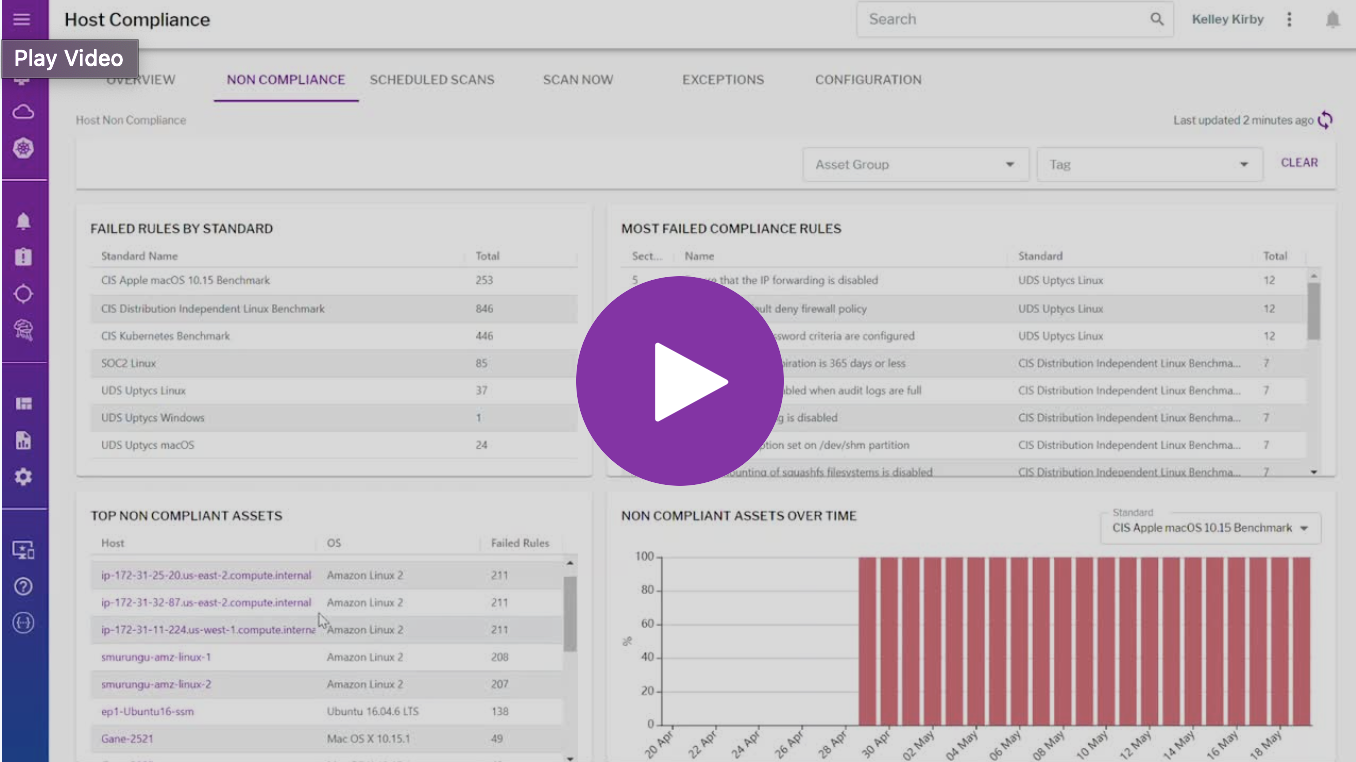1356x762 pixels.
Task: Open the notifications bell in header
Action: click(x=1333, y=19)
